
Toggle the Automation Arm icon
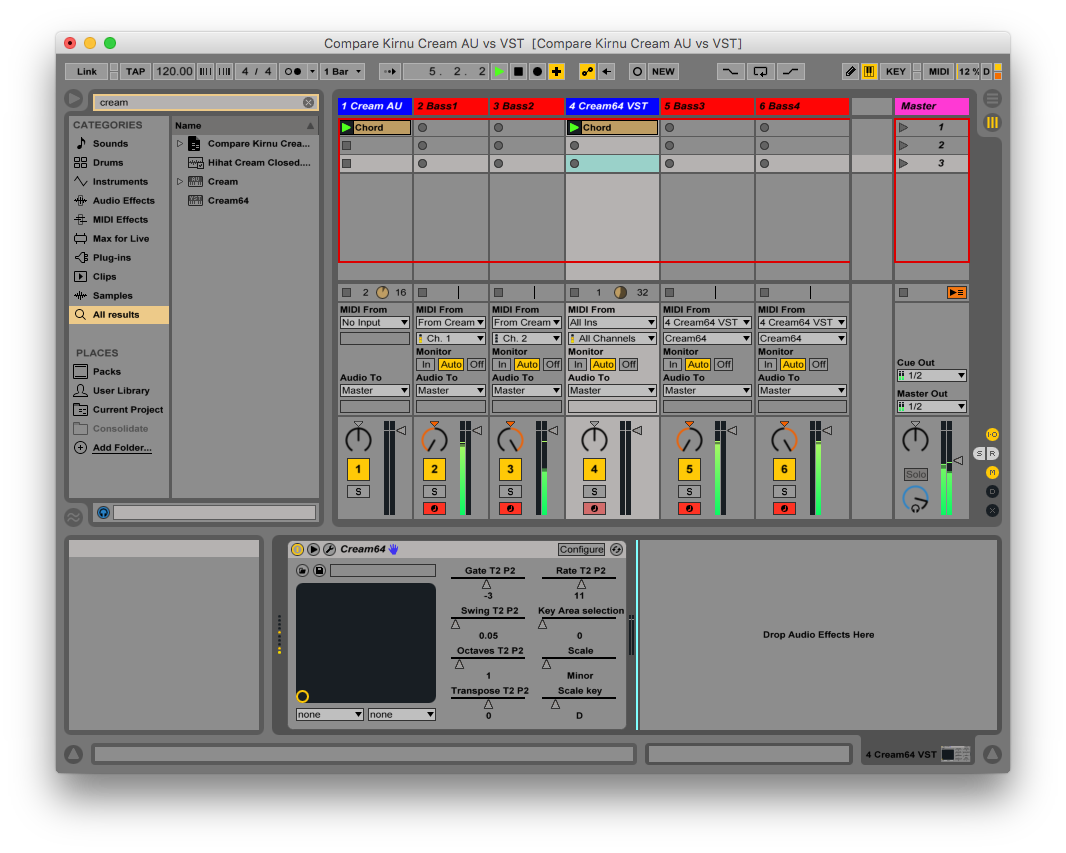pos(587,71)
